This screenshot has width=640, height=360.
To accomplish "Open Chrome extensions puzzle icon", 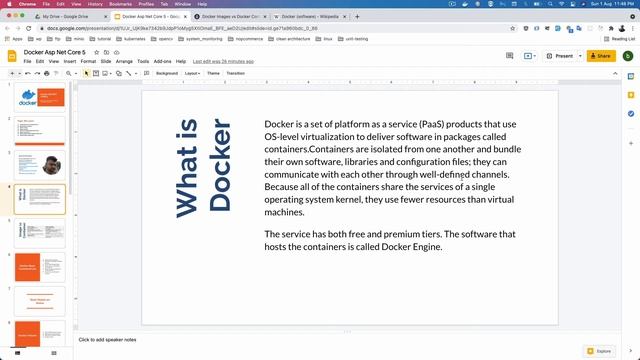I will pyautogui.click(x=611, y=28).
